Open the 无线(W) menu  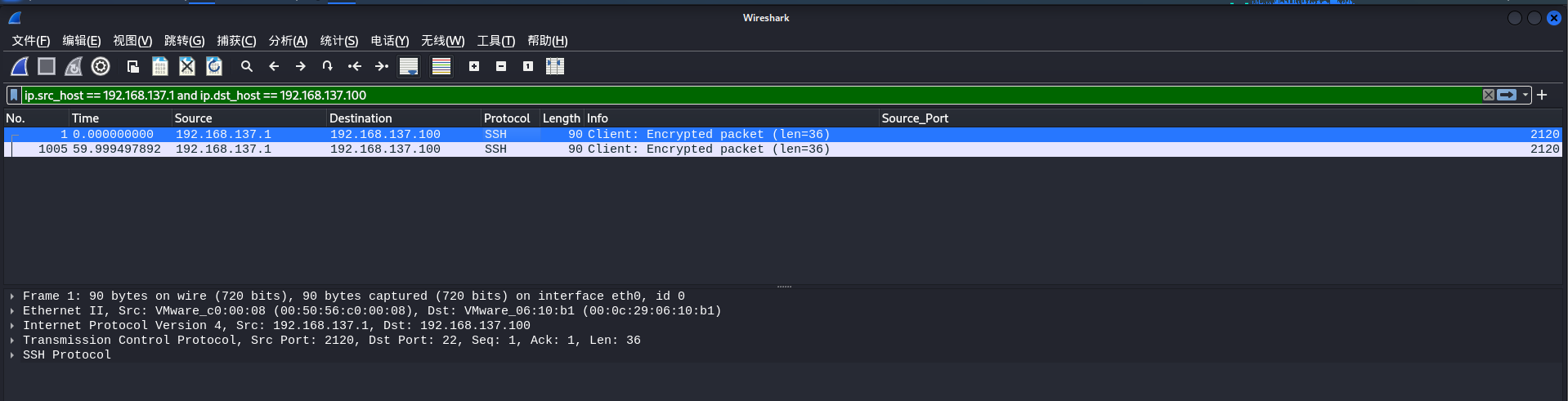(443, 41)
